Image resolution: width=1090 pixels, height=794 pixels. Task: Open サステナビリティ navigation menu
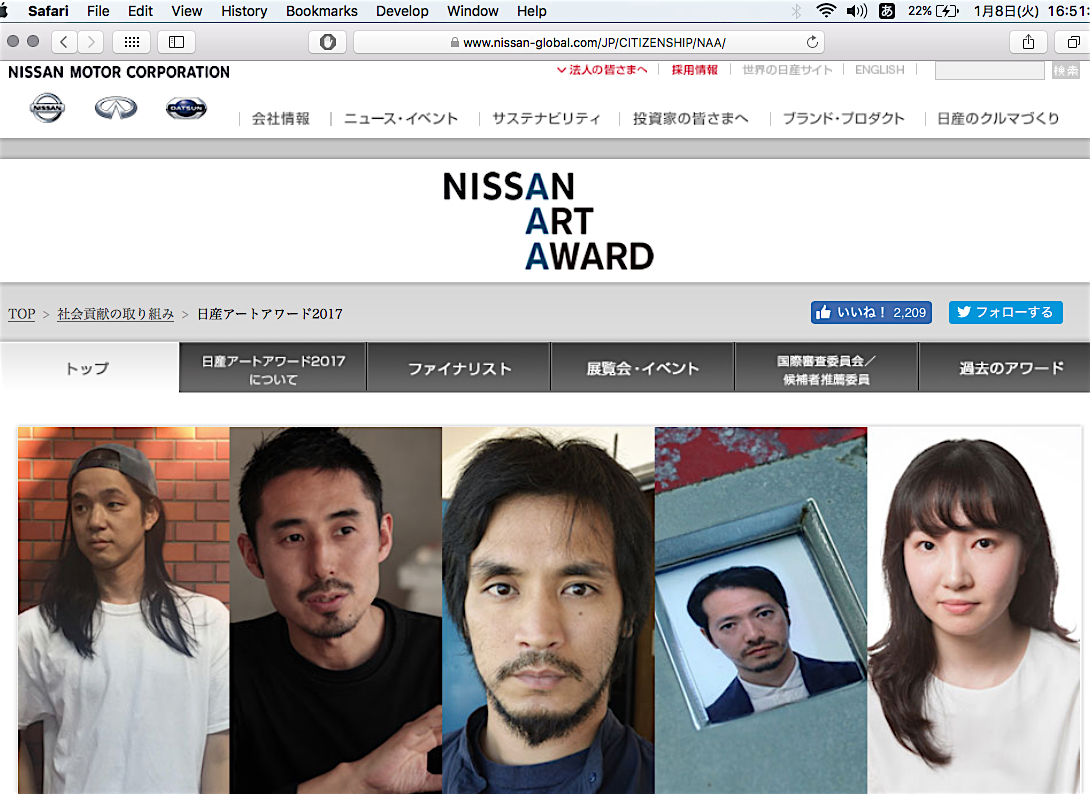point(546,118)
